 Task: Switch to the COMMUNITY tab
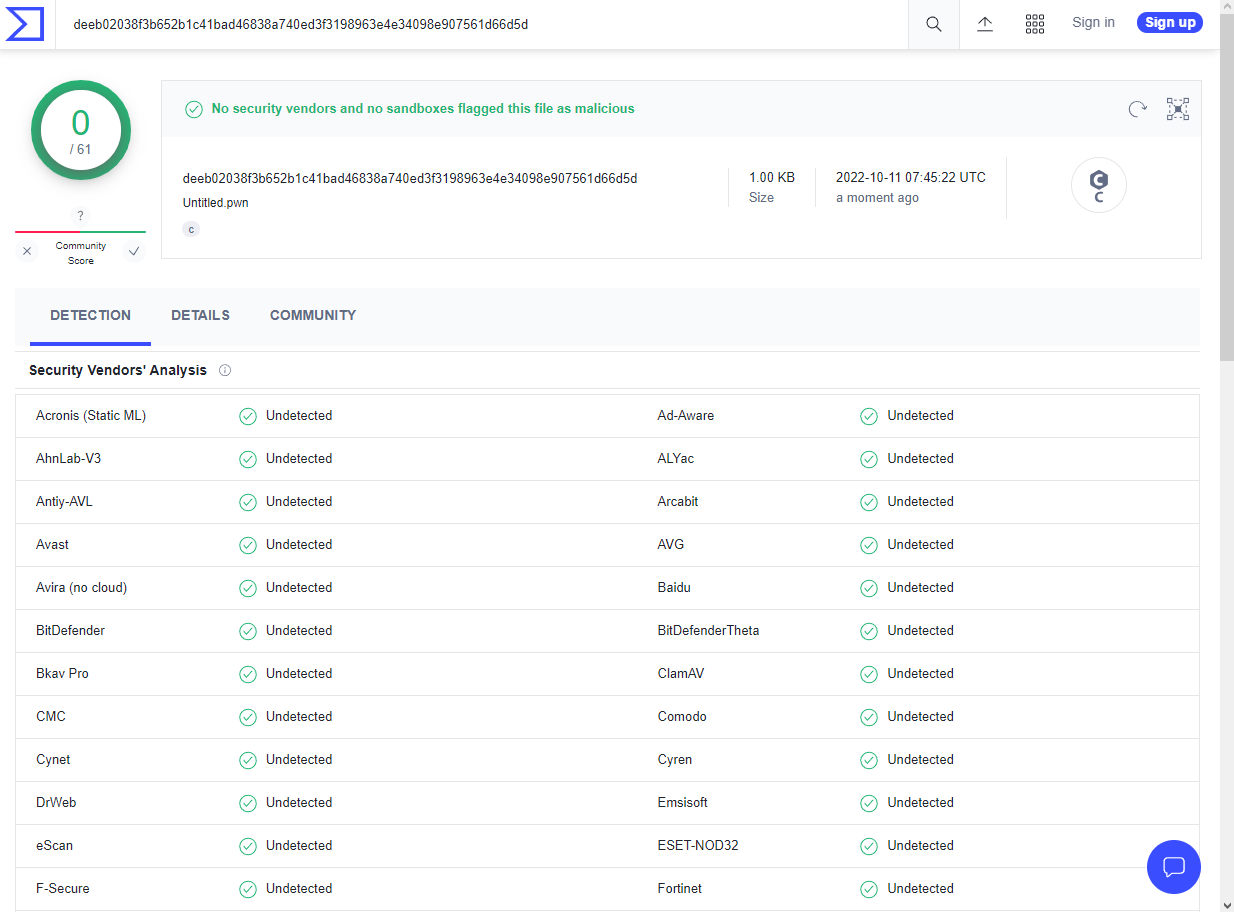(x=313, y=315)
